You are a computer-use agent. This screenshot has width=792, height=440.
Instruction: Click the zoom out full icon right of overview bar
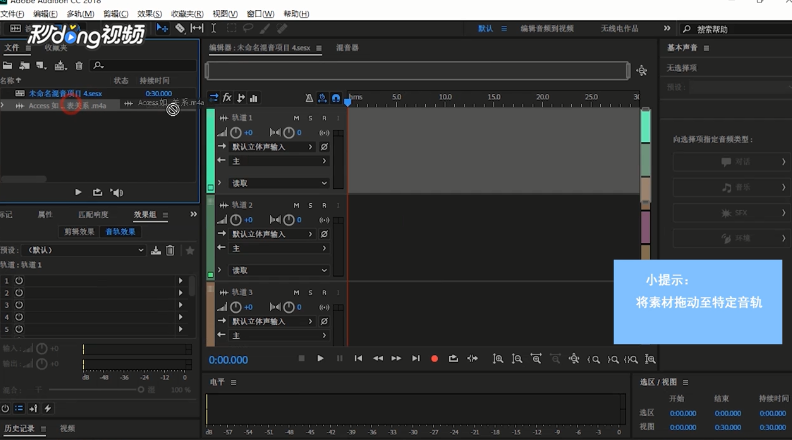(641, 71)
